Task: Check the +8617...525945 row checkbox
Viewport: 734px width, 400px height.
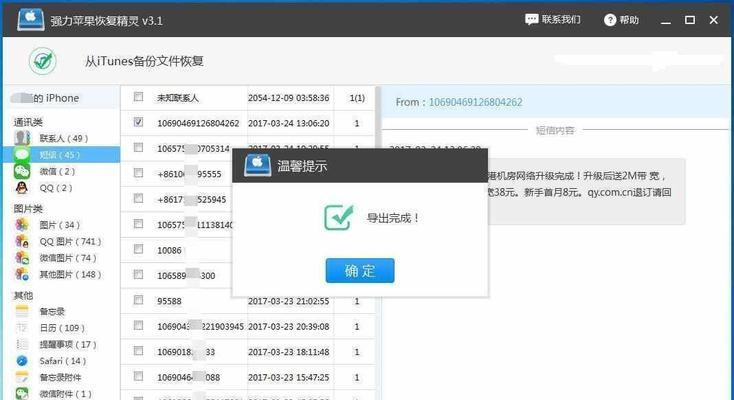Action: point(138,198)
